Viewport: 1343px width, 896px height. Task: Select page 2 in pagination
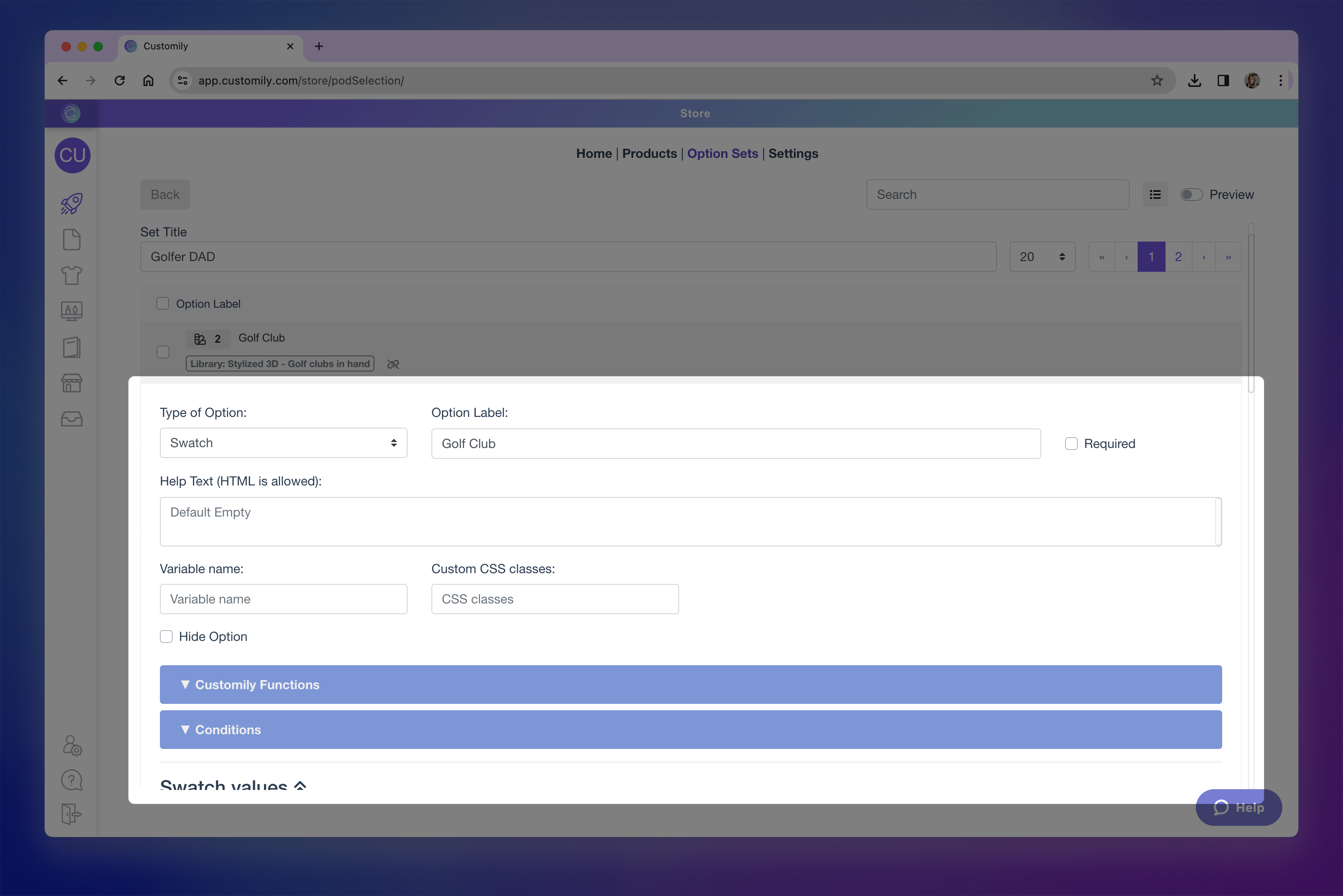(x=1178, y=257)
